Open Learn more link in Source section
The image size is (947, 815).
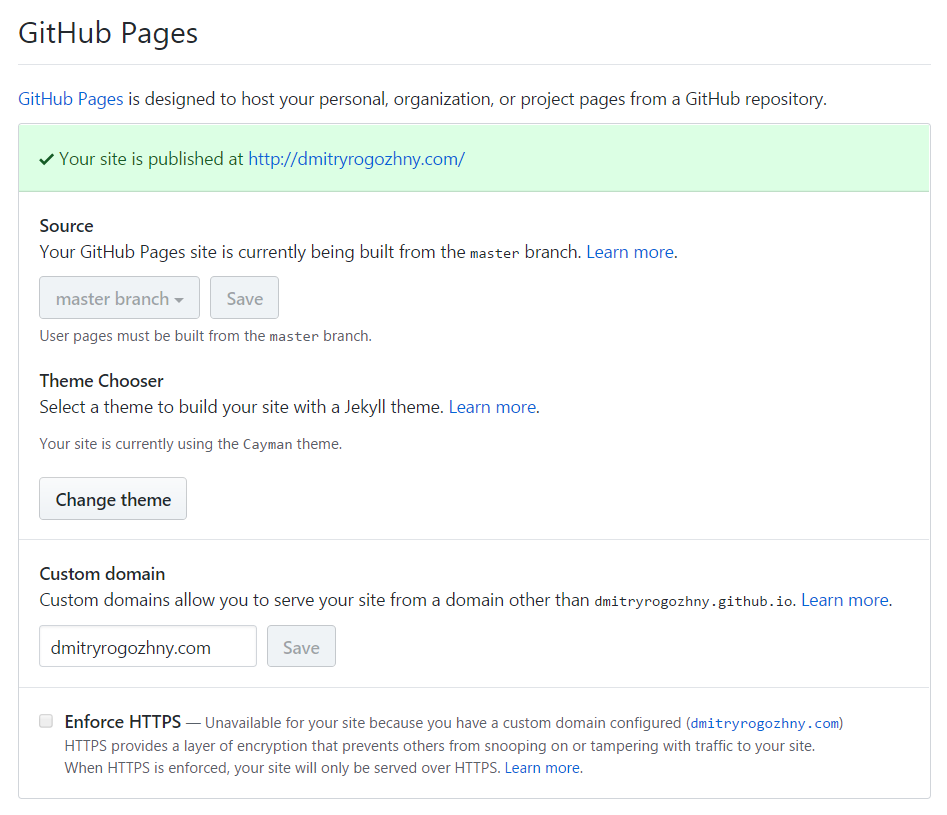point(630,252)
